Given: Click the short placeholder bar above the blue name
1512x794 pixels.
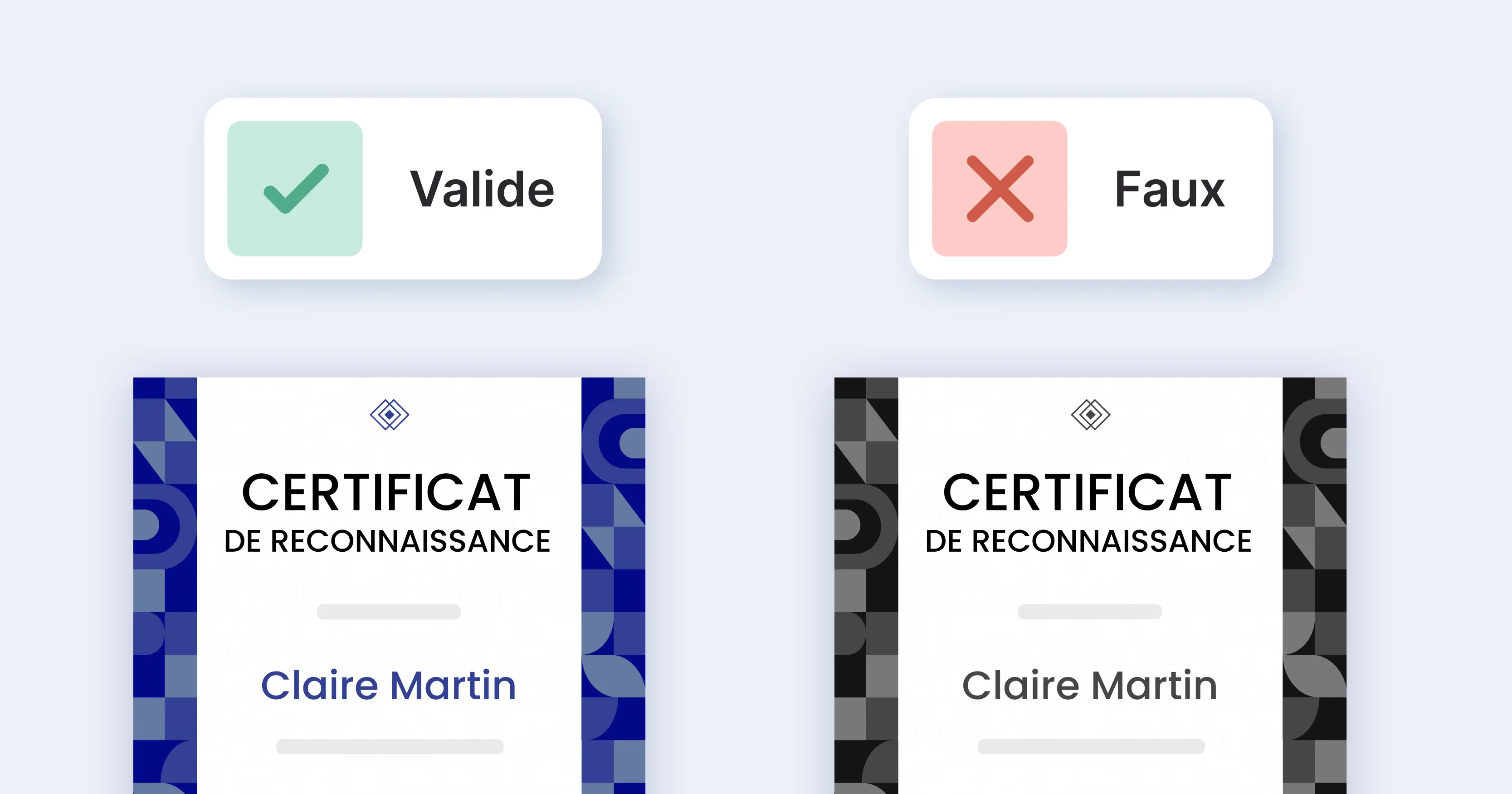Looking at the screenshot, I should click(389, 611).
